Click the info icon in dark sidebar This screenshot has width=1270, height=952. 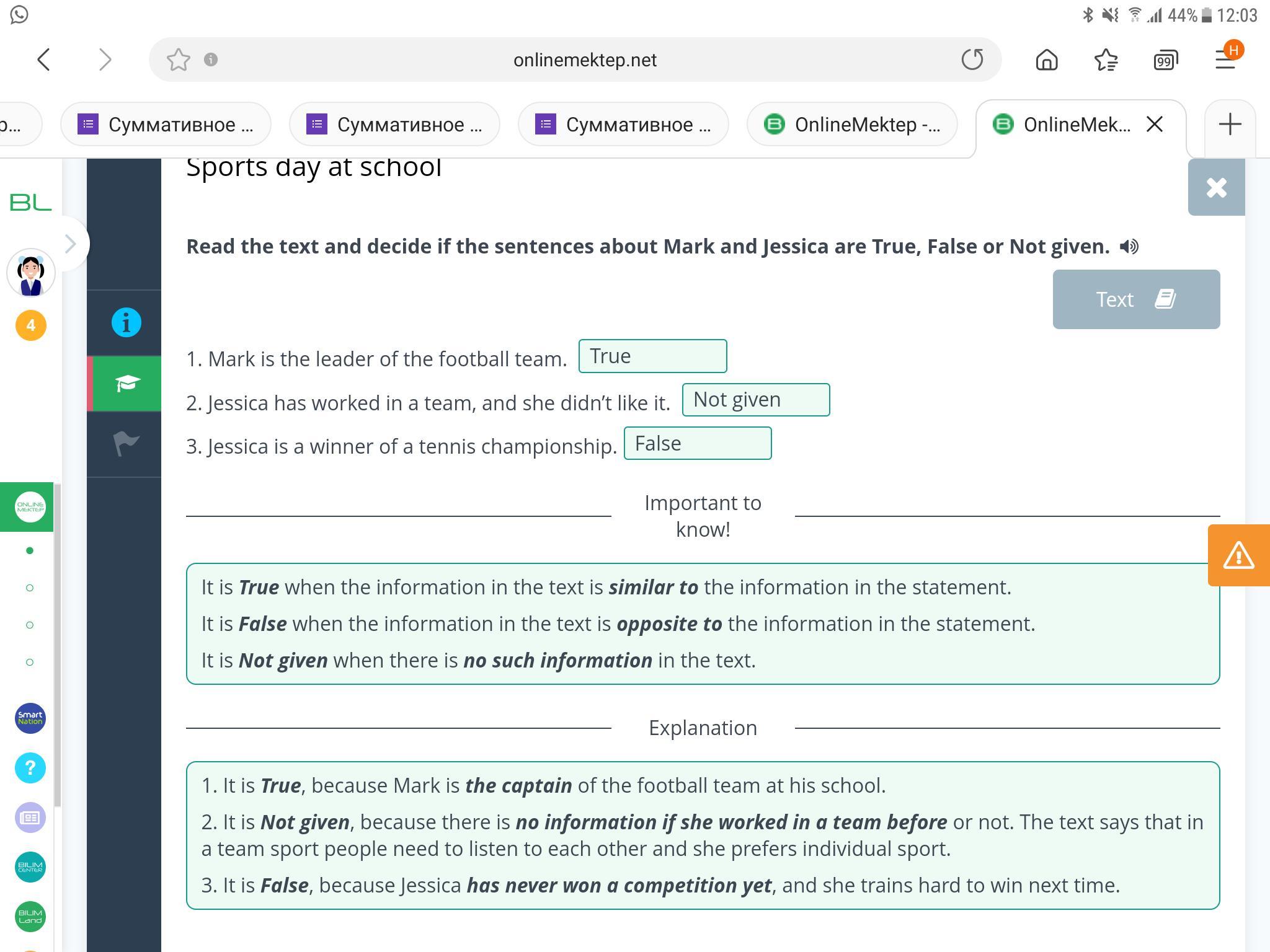(x=126, y=322)
